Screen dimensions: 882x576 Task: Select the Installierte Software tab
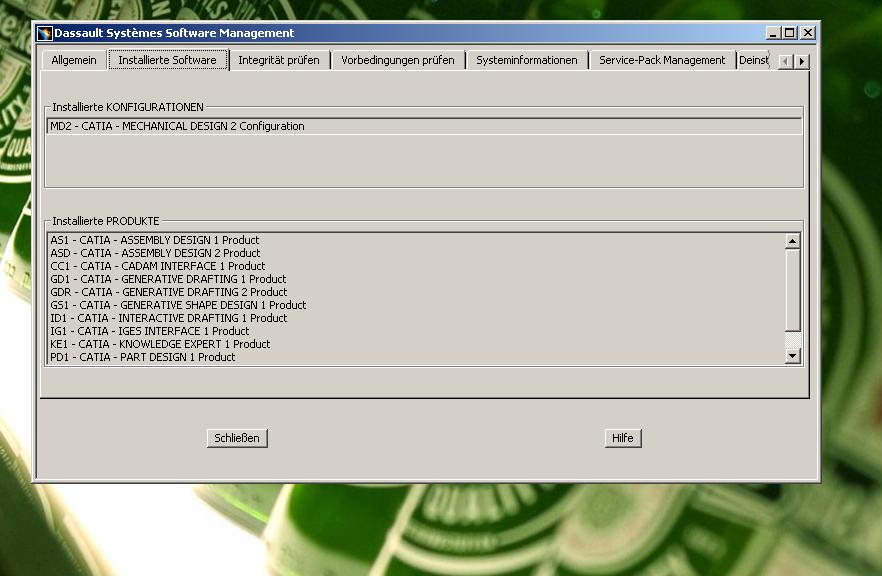pos(168,60)
